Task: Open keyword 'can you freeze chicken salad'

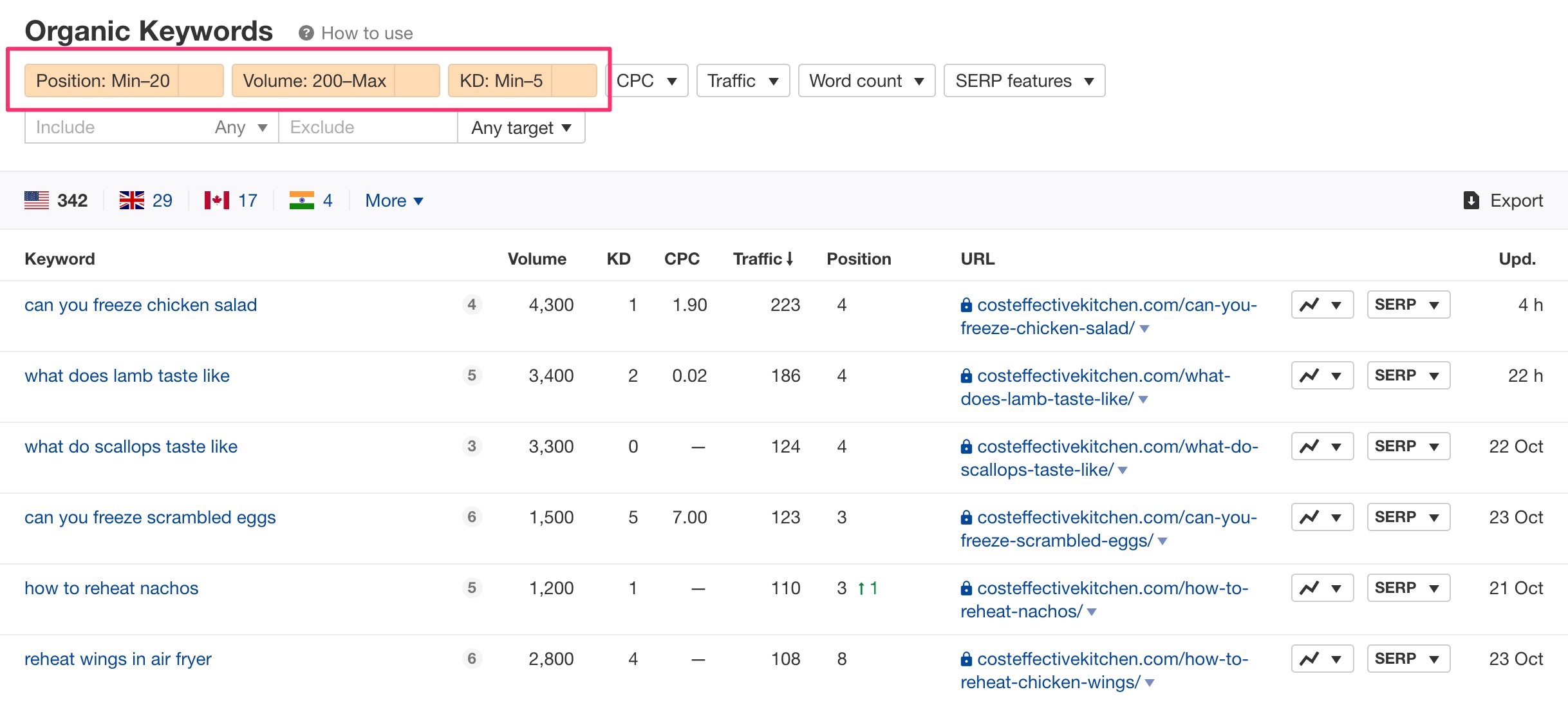Action: pos(141,305)
